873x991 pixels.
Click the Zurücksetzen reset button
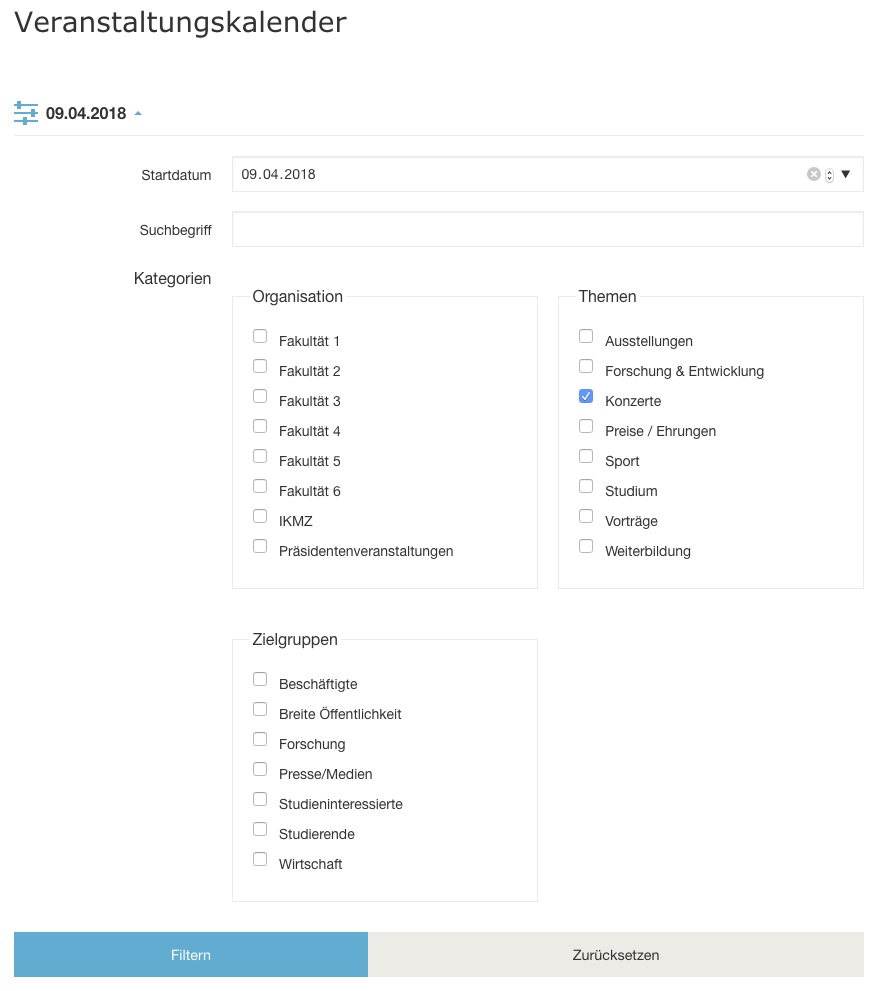615,955
